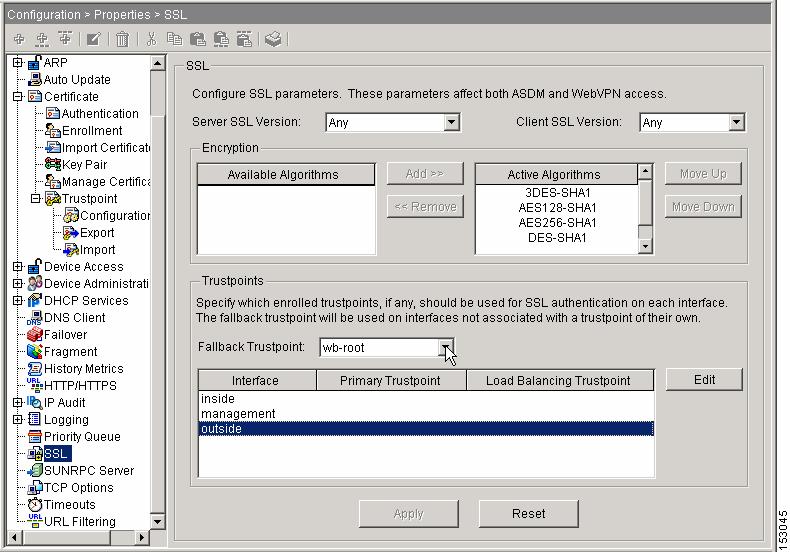This screenshot has height=552, width=790.
Task: Click the Delete trash can toolbar icon
Action: point(122,39)
